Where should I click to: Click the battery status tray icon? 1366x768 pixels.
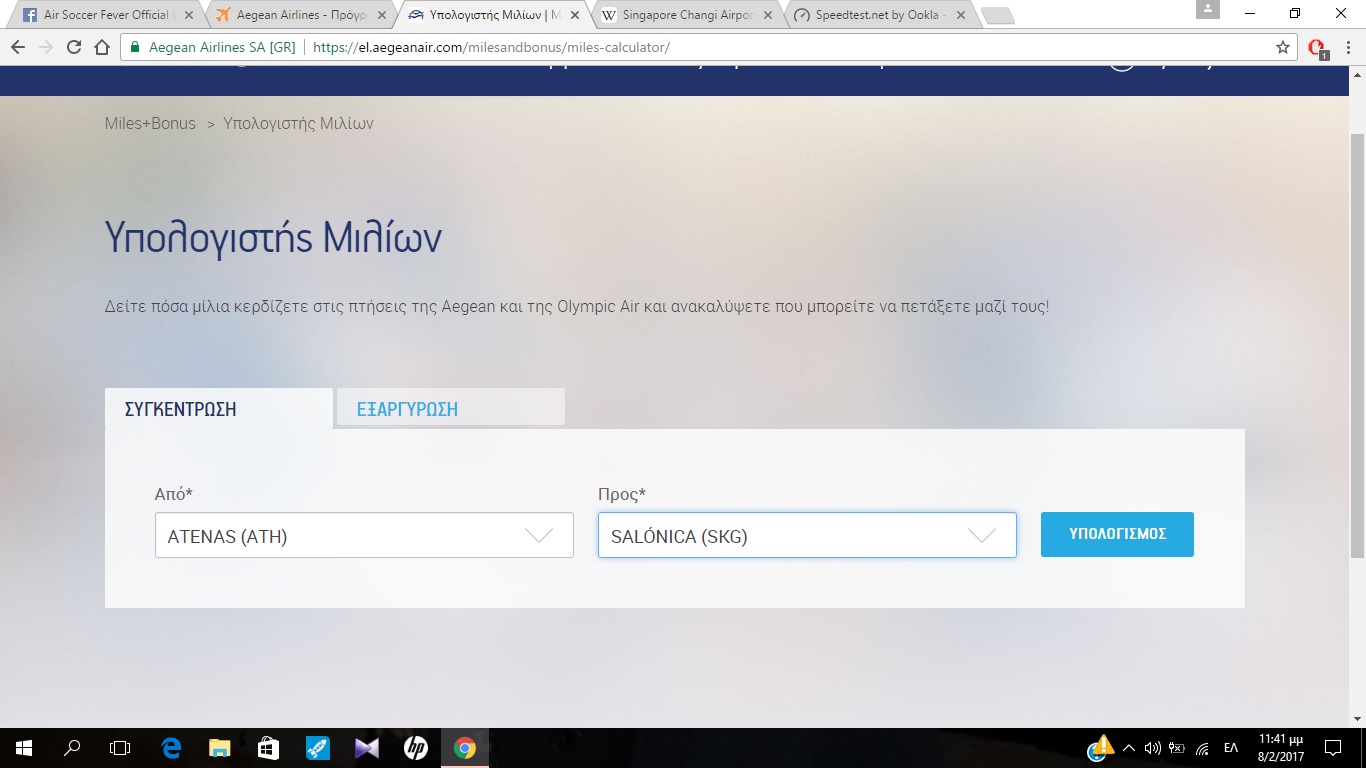coord(1177,747)
